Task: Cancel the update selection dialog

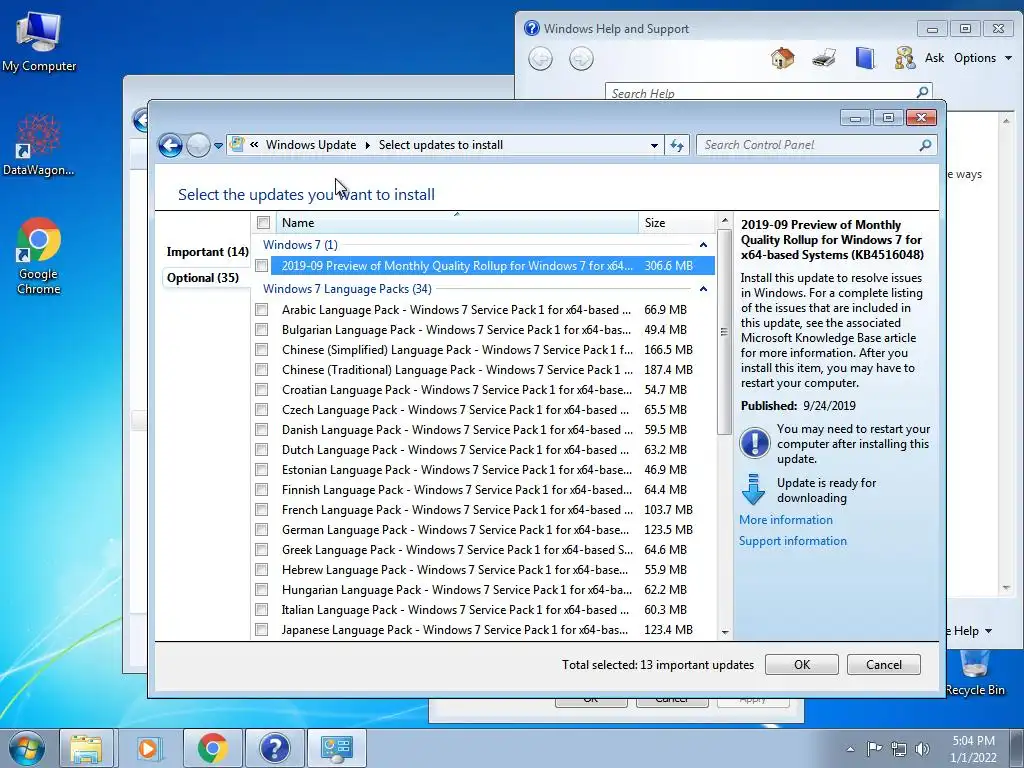Action: [884, 664]
